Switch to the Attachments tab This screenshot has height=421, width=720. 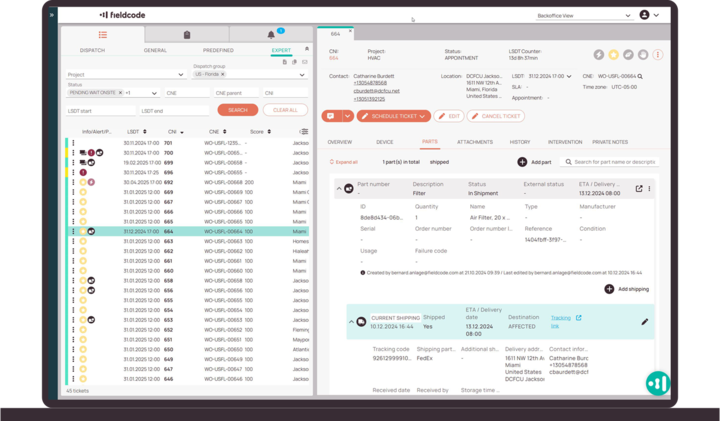[475, 142]
